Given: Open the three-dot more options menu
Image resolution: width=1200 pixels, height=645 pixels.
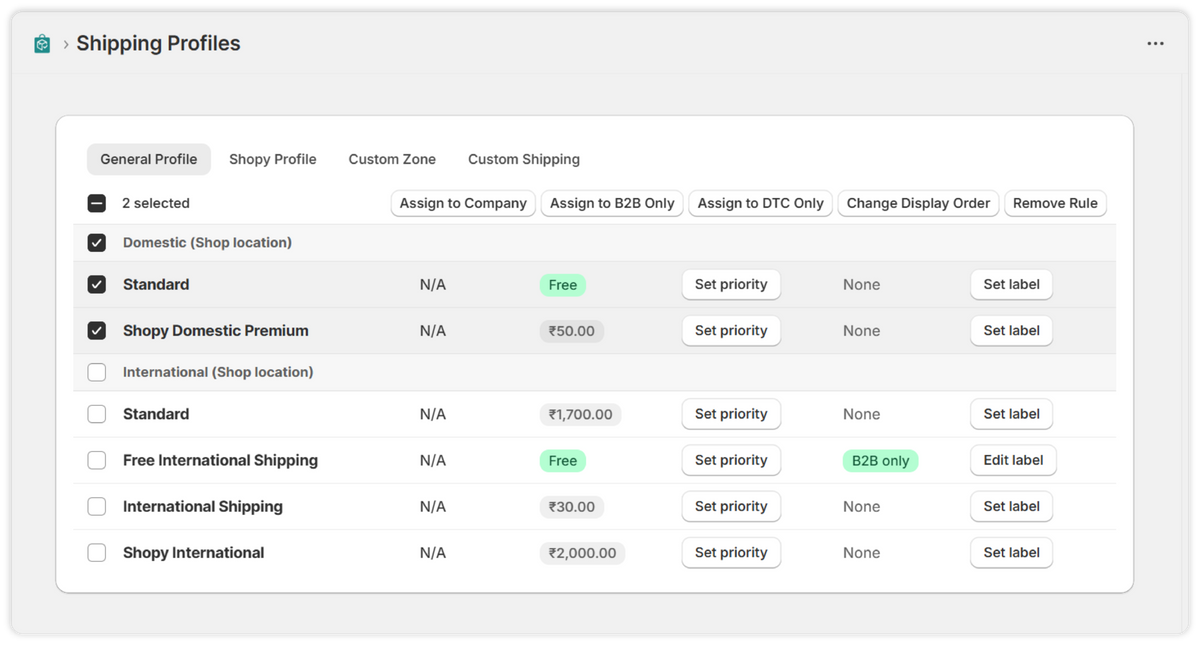Looking at the screenshot, I should pos(1155,44).
